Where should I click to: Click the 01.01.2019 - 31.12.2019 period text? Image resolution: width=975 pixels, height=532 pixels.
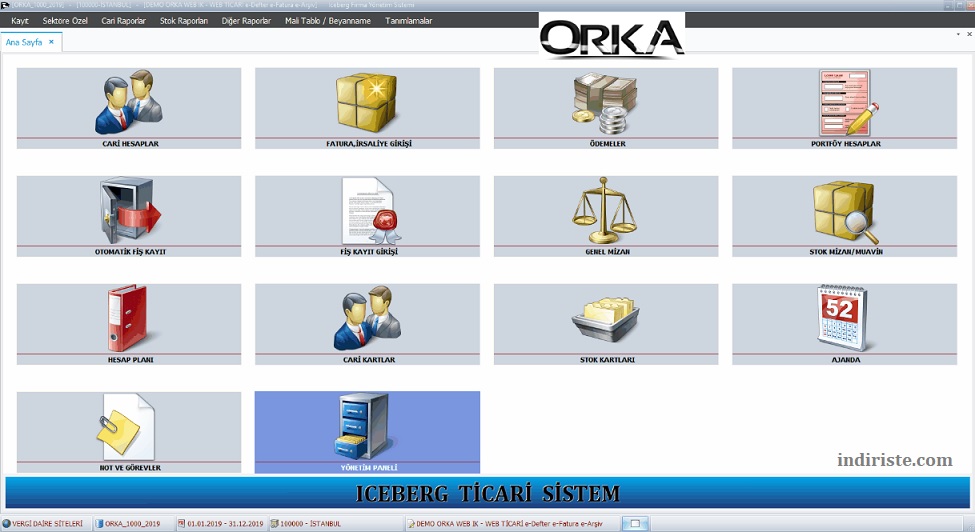click(x=225, y=524)
